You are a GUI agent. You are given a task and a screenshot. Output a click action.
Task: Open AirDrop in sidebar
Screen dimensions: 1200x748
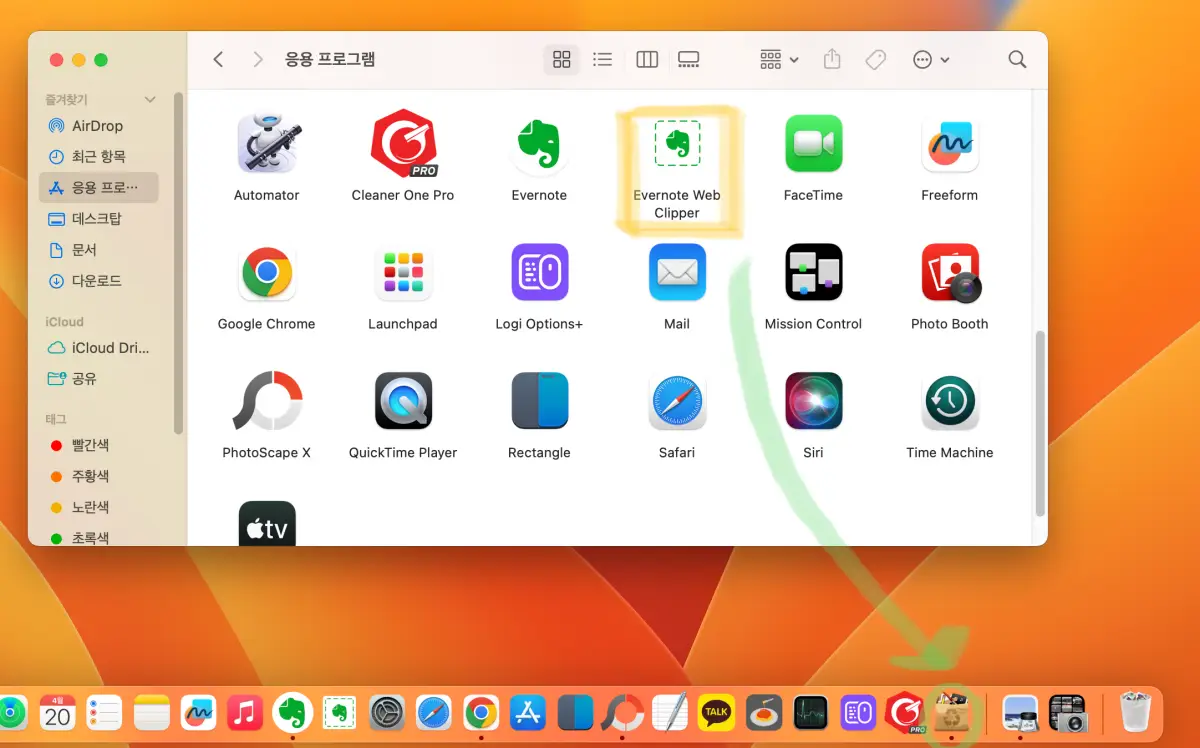[99, 126]
